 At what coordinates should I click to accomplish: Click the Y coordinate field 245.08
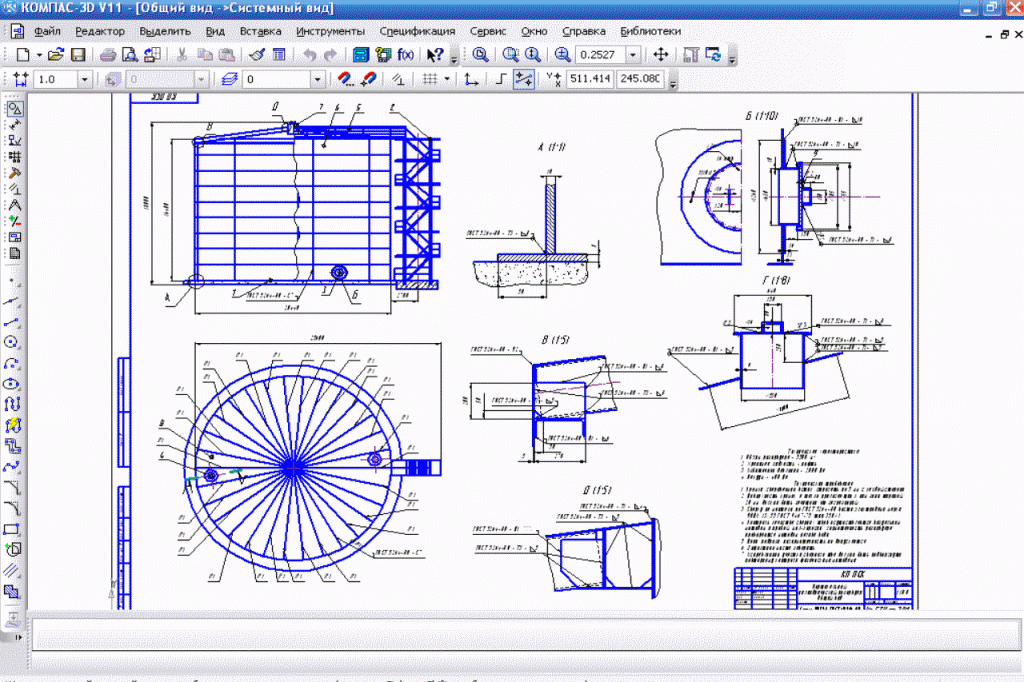[641, 79]
